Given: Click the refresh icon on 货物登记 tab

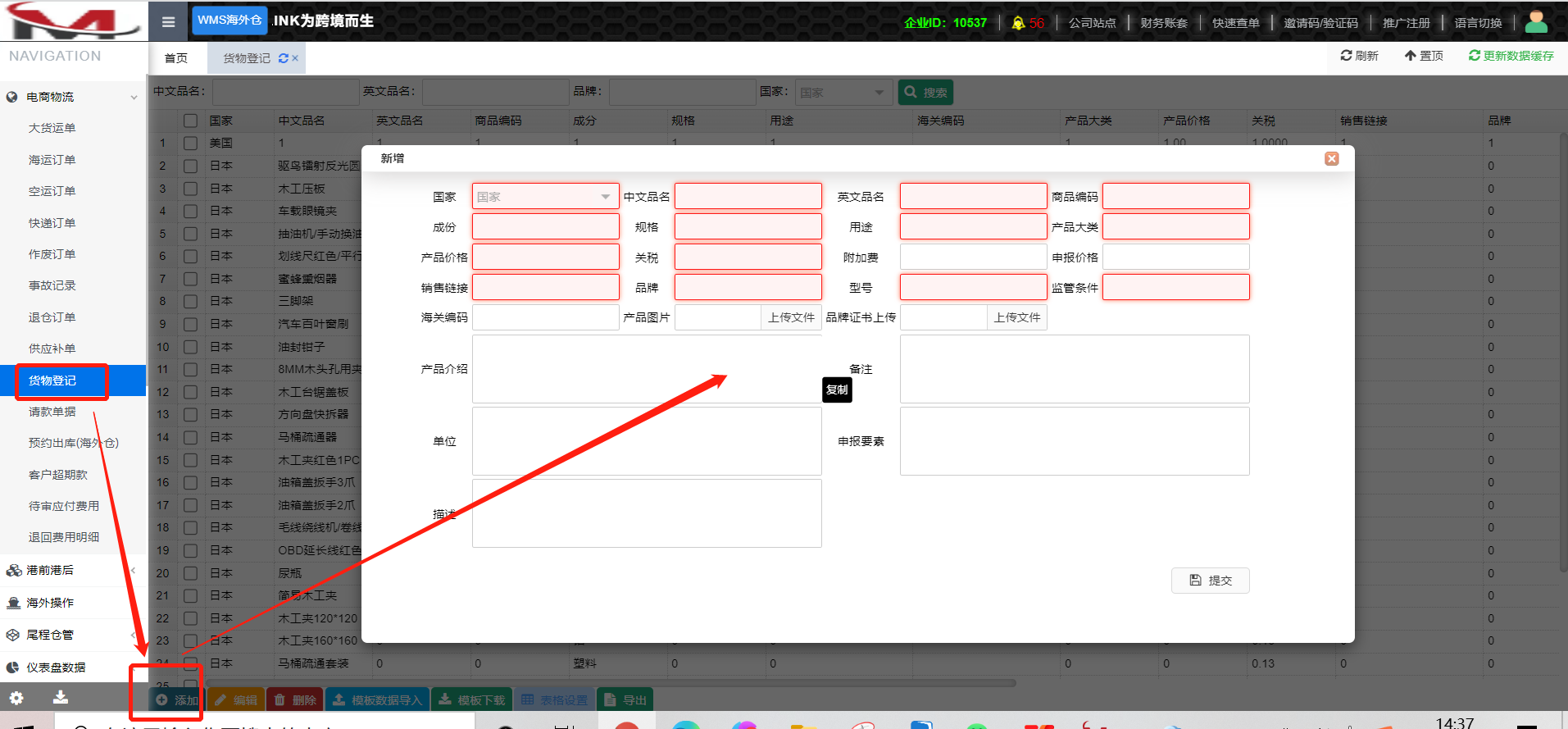Looking at the screenshot, I should tap(284, 58).
